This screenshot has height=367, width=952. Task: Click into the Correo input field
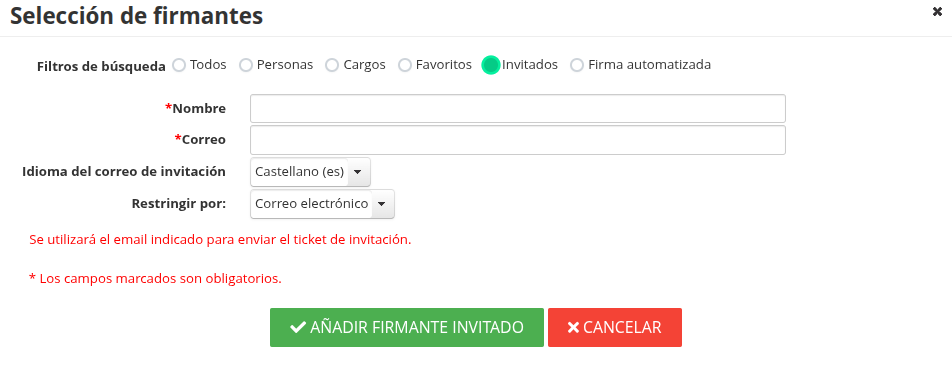tap(518, 140)
